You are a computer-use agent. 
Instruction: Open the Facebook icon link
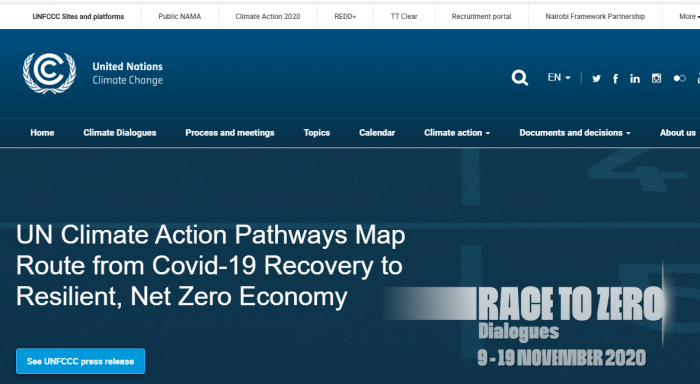pos(615,79)
